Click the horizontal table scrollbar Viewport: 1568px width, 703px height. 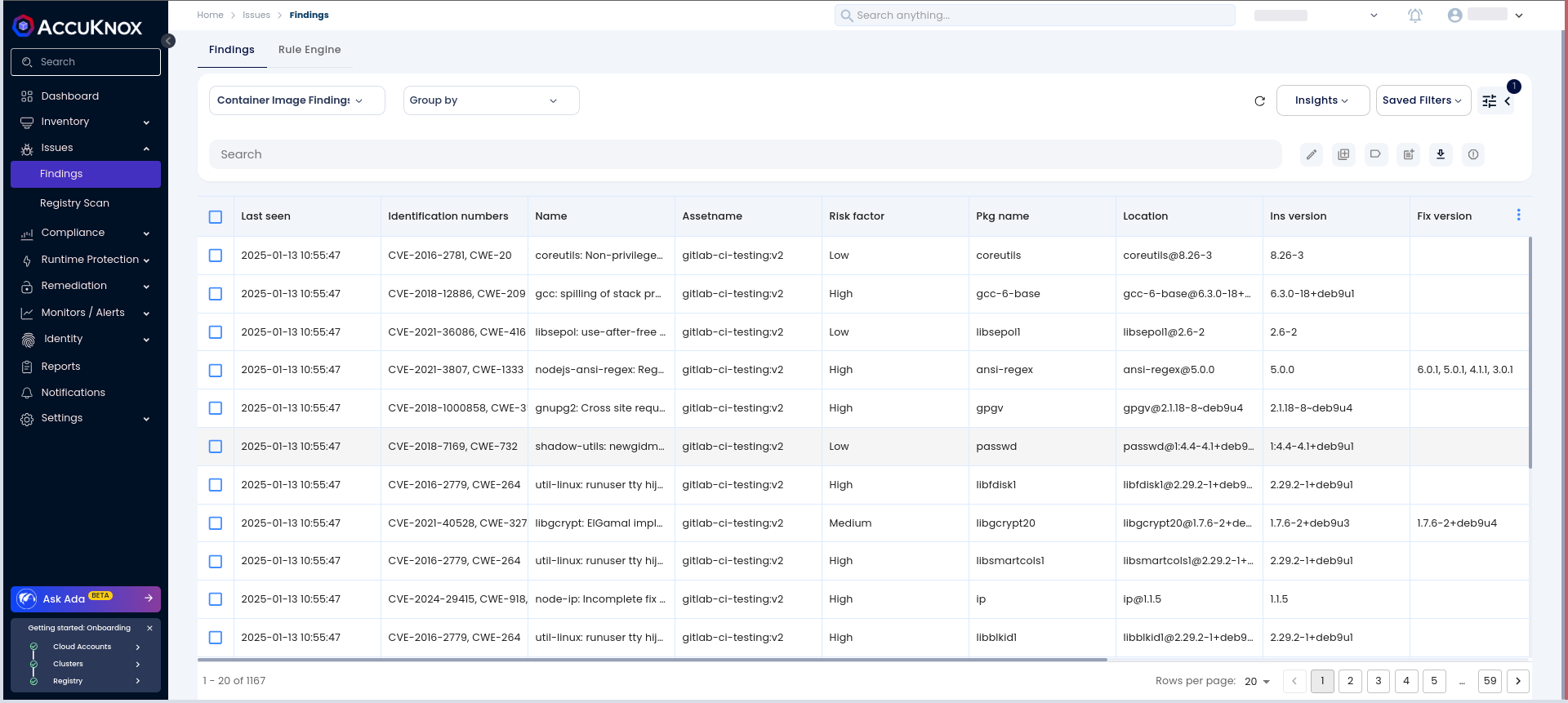click(653, 659)
